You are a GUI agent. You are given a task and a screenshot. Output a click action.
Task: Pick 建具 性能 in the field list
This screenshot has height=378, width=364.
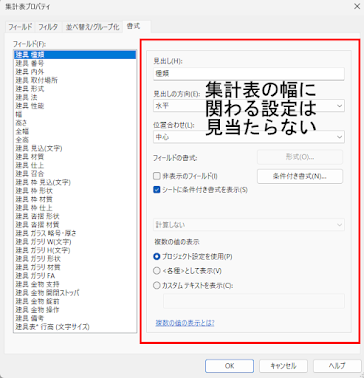coord(75,106)
